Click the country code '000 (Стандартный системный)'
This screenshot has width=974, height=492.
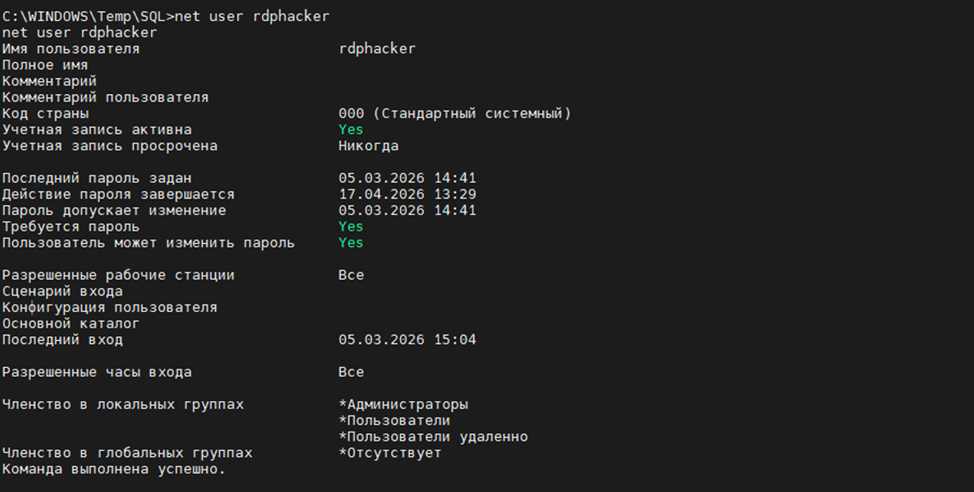pyautogui.click(x=455, y=113)
